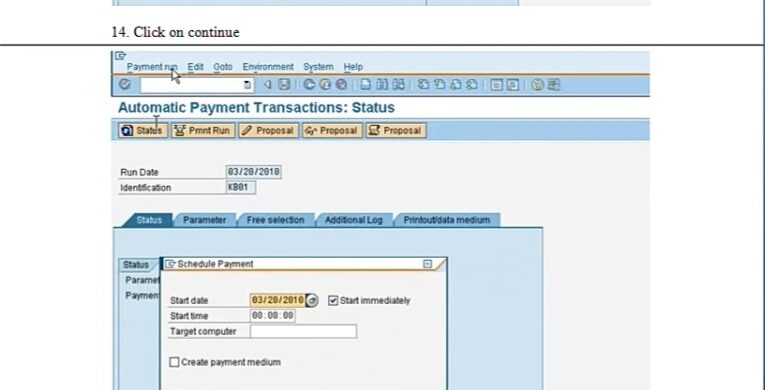The image size is (765, 390).
Task: Click the edit Proposal pencil button
Action: 268,130
